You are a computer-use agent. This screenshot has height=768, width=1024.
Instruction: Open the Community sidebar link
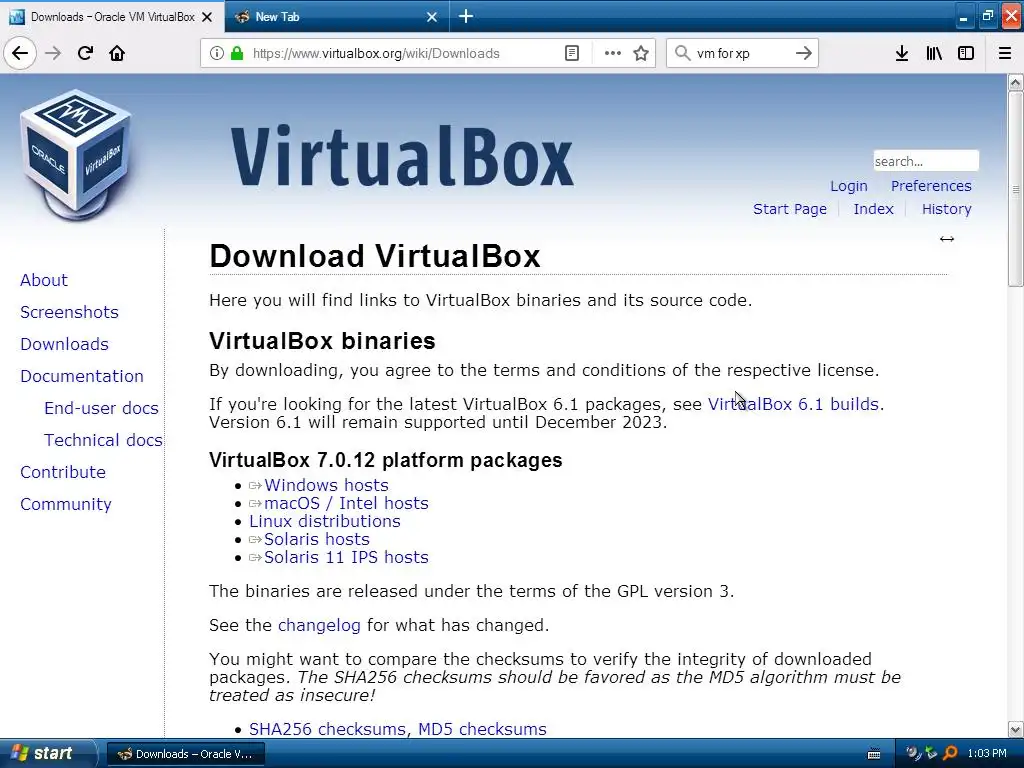65,504
